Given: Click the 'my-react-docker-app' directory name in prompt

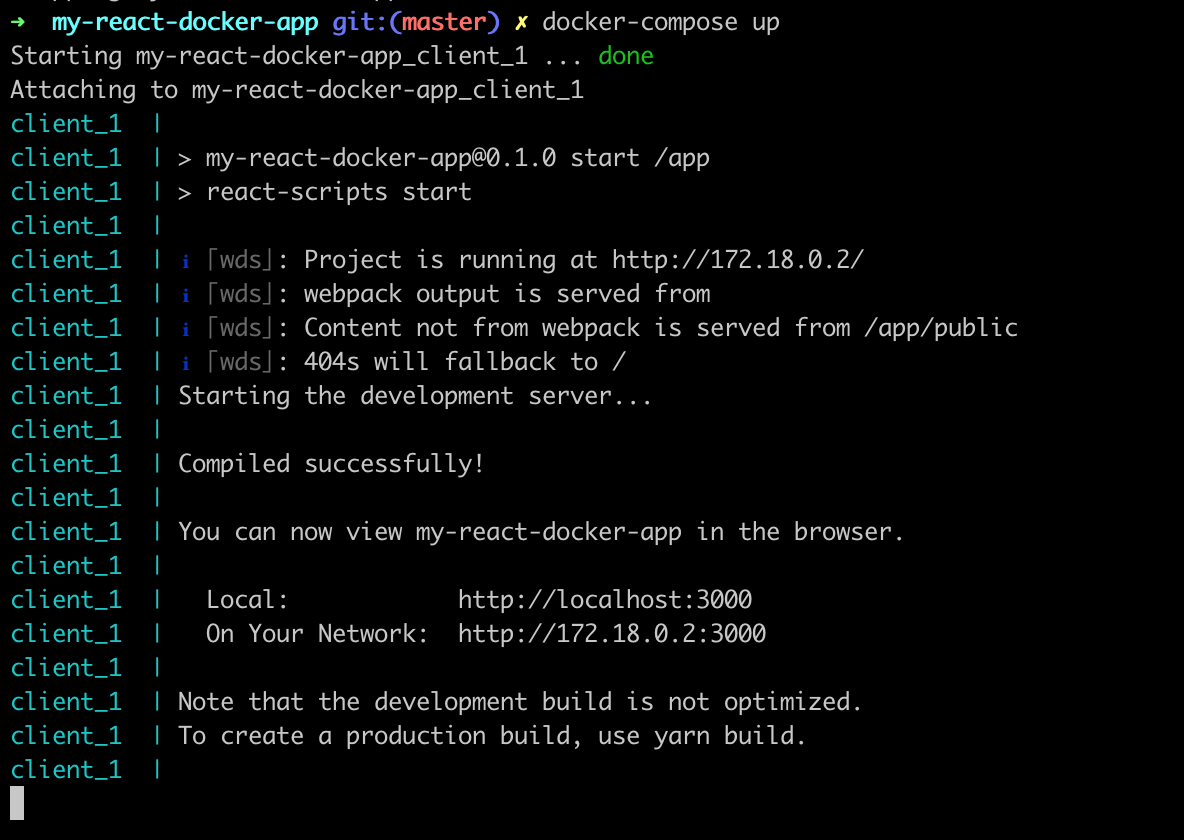Looking at the screenshot, I should (185, 23).
